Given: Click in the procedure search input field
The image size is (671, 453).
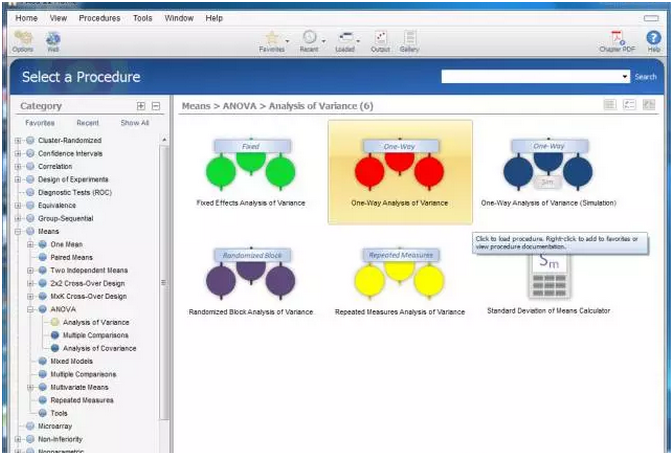Looking at the screenshot, I should click(530, 77).
